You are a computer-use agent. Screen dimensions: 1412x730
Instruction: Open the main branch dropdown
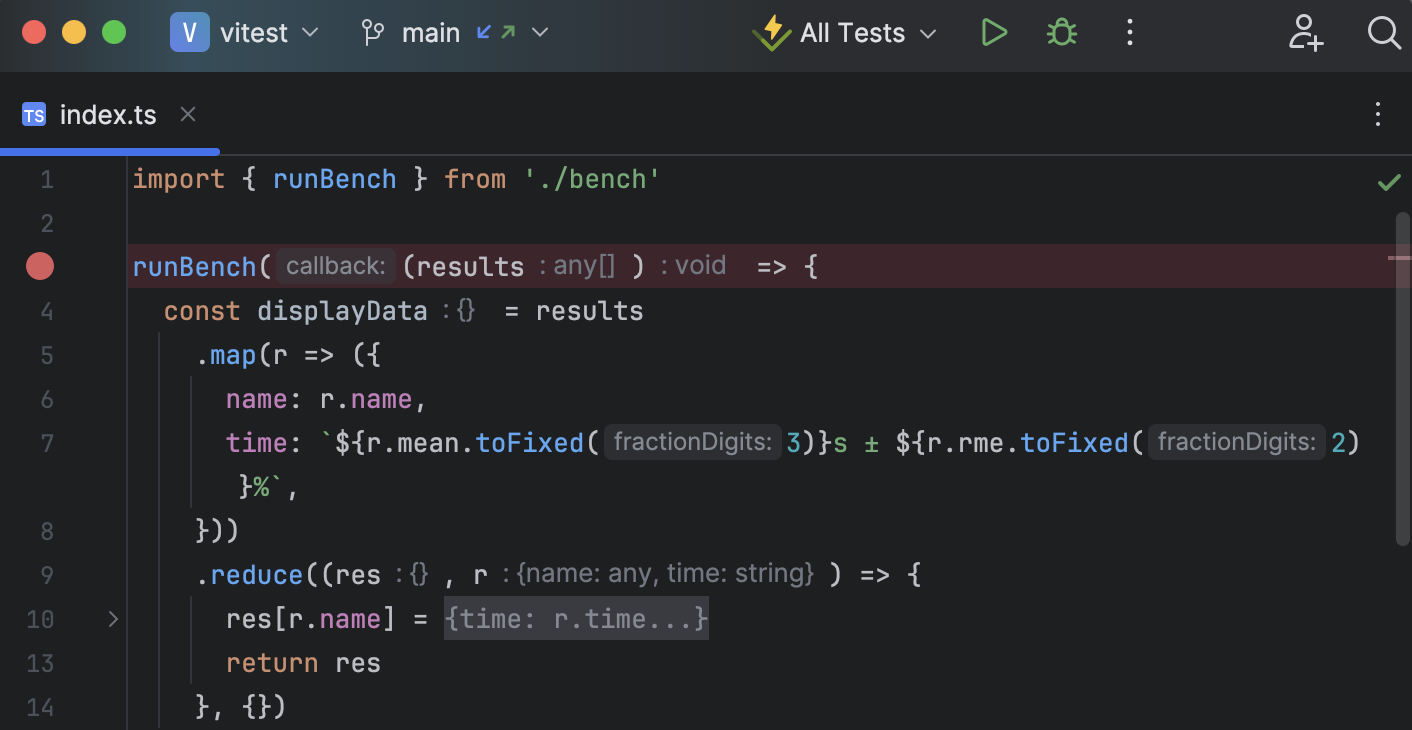point(539,32)
